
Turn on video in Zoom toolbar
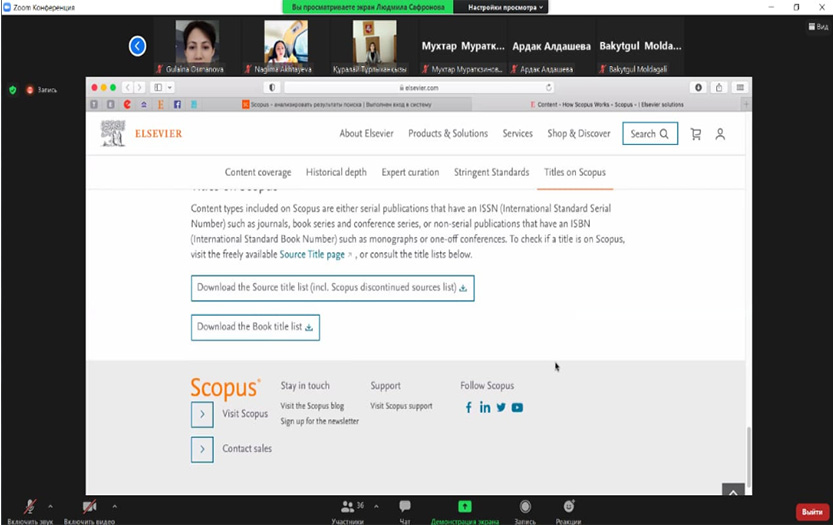pyautogui.click(x=89, y=507)
